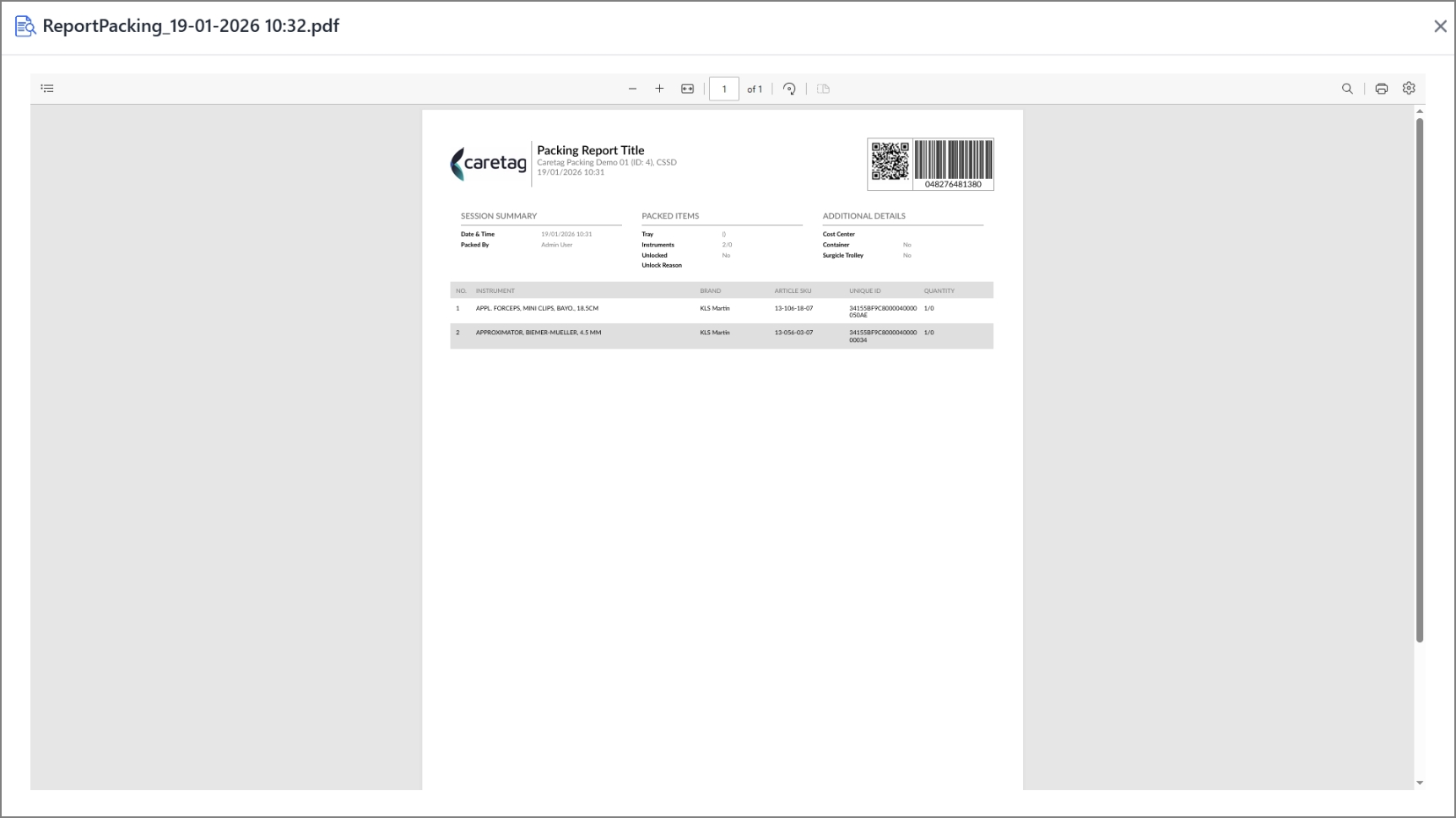Click the scrollbar down arrow
The image size is (1456, 818).
point(1420,783)
